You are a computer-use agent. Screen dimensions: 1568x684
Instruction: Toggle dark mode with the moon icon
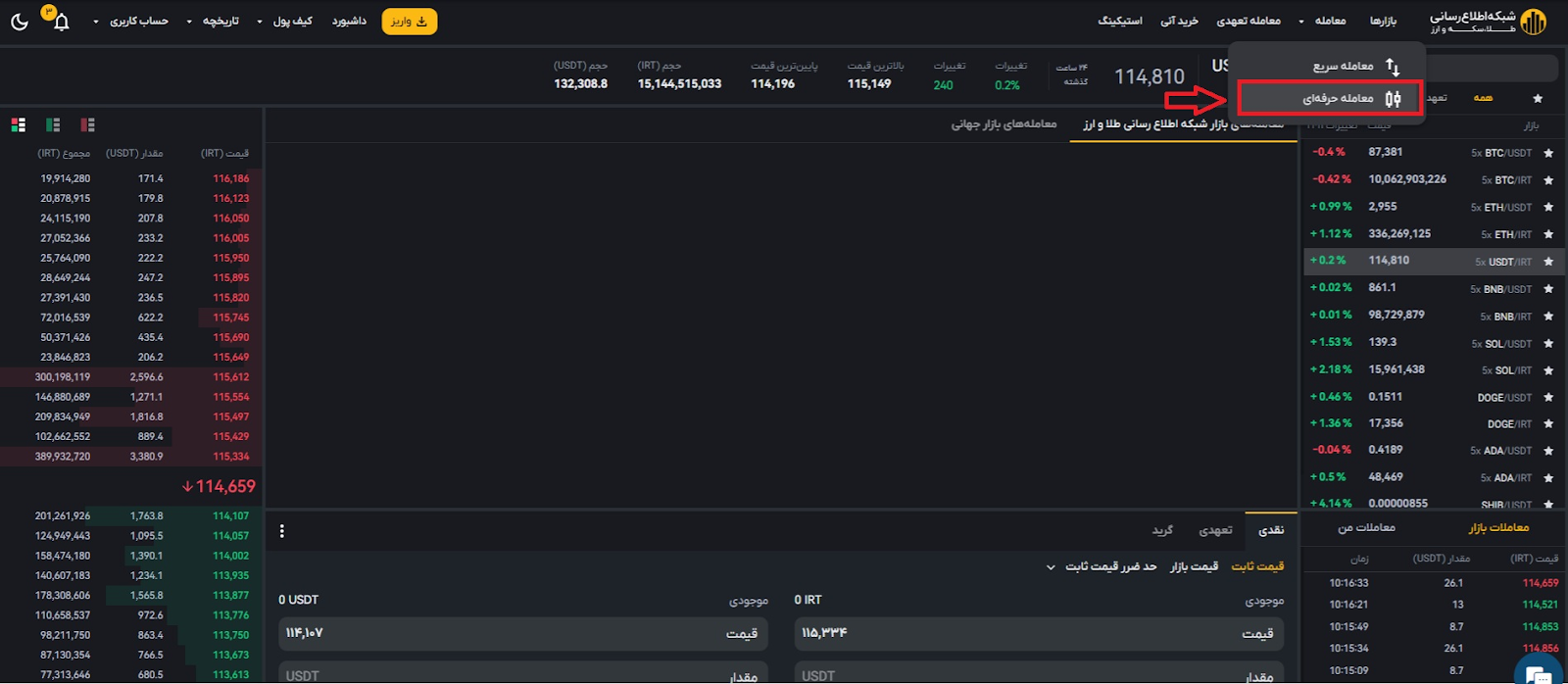[20, 22]
